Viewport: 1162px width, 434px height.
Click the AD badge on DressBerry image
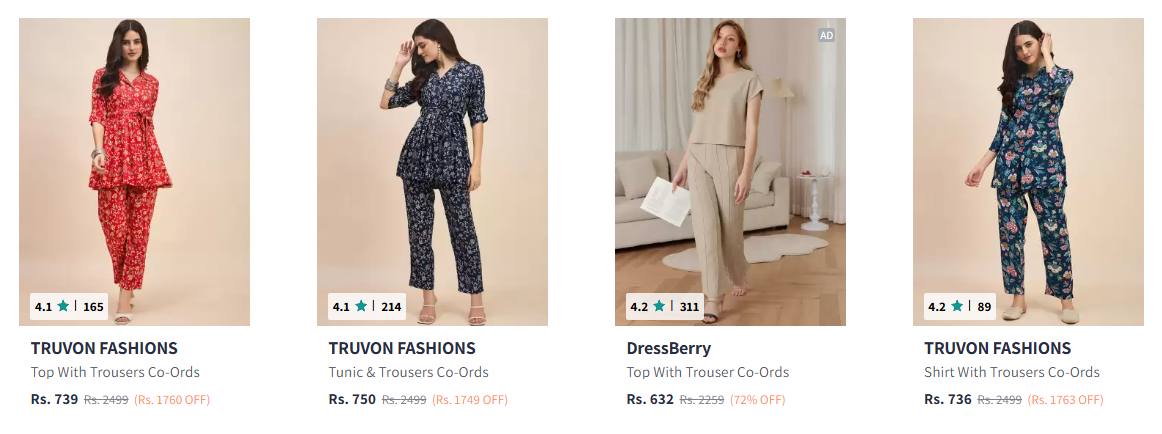[x=826, y=35]
